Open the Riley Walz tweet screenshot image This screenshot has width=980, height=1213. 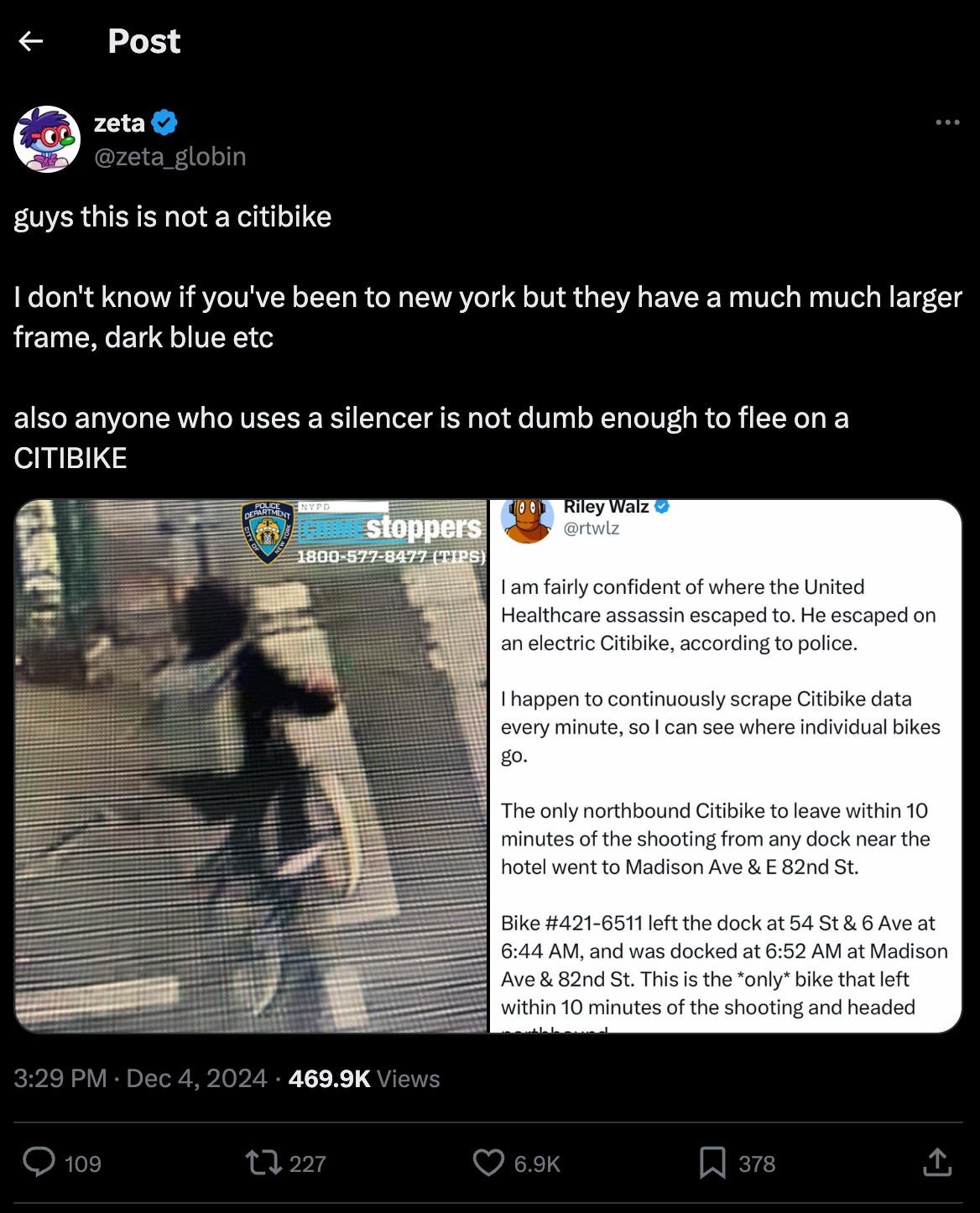(x=726, y=766)
